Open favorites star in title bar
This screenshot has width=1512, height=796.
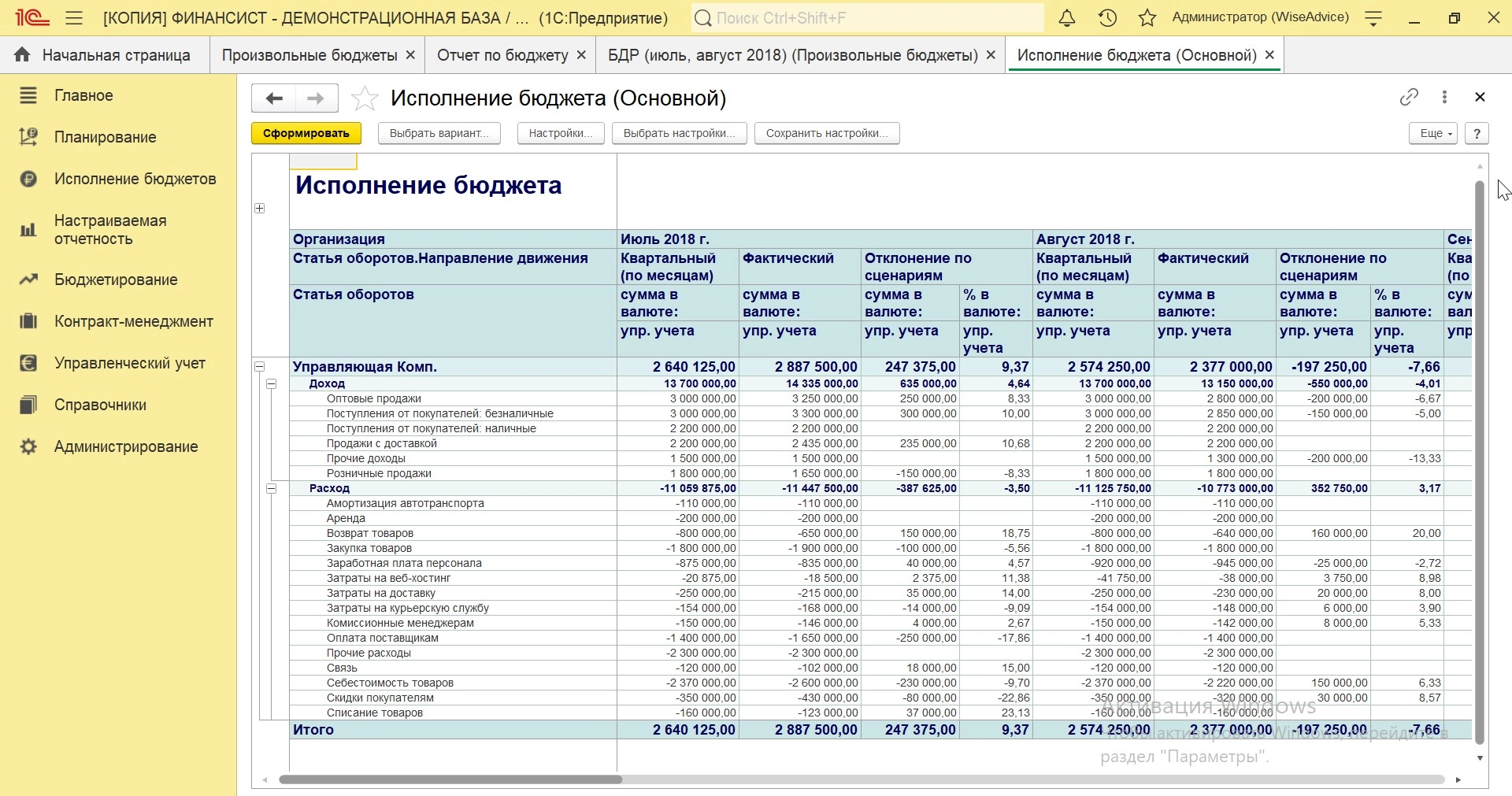point(1147,18)
